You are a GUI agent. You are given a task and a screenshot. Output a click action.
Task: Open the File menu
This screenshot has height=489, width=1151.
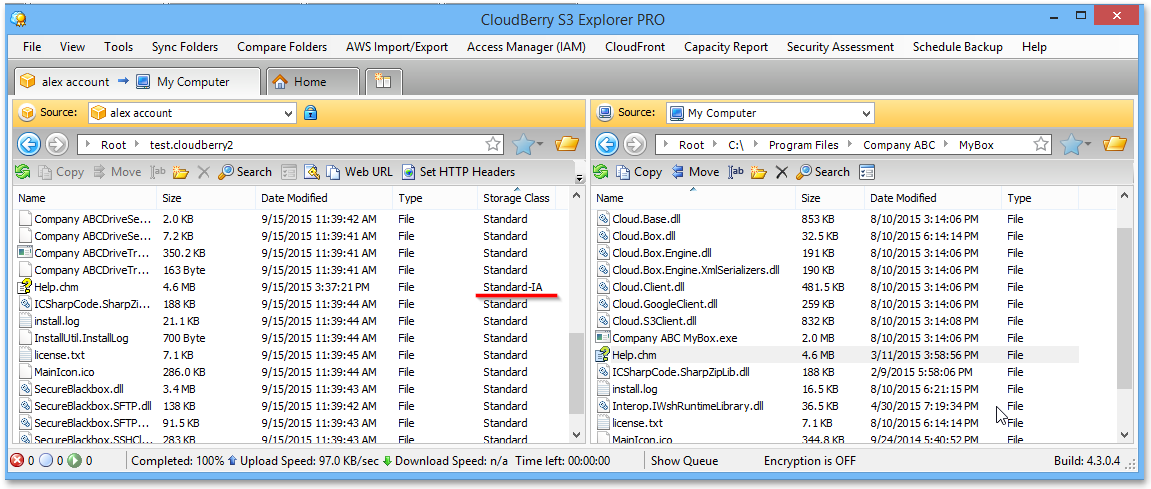point(32,47)
